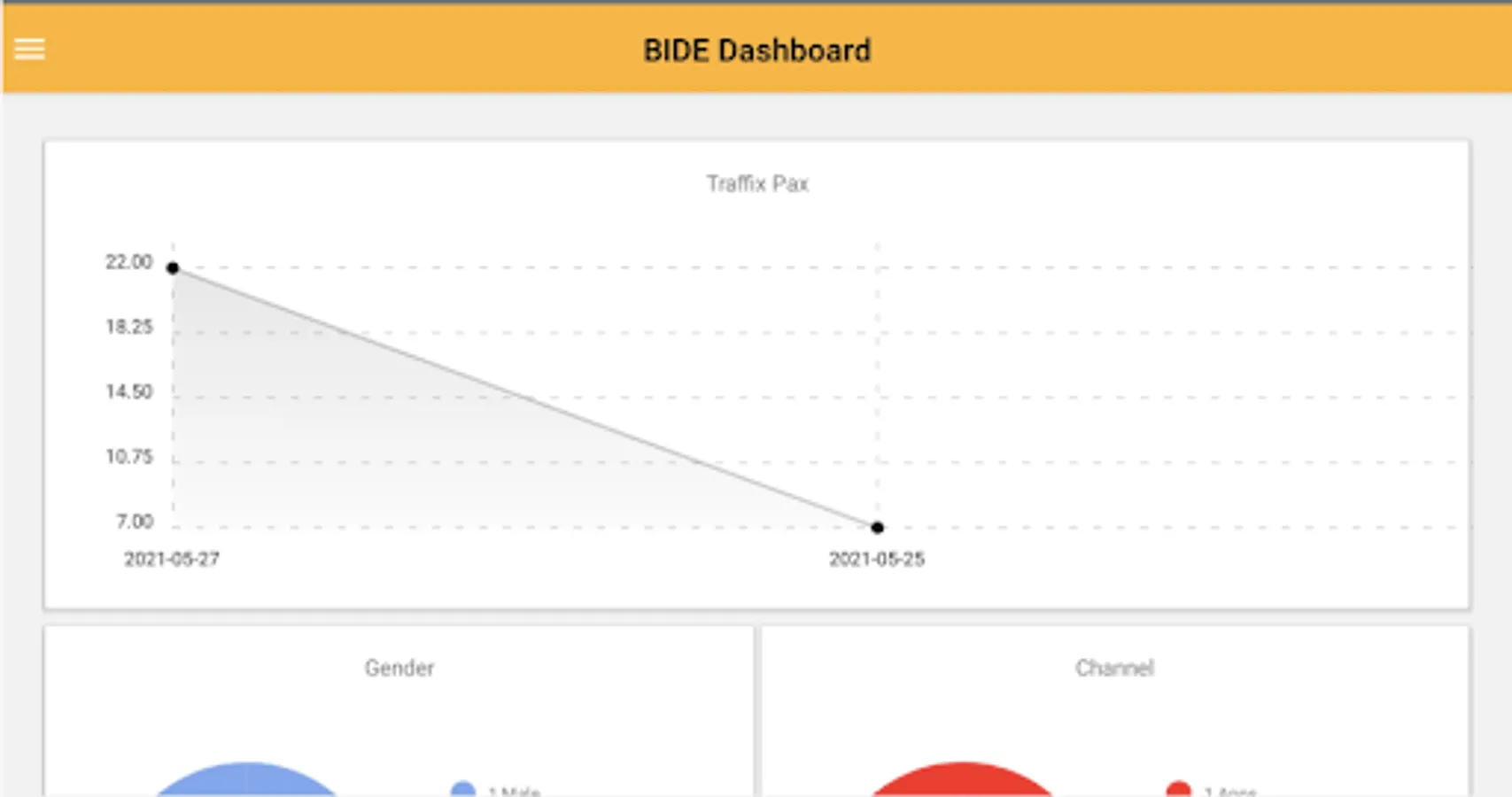Click the data point at 22.00
Viewport: 1512px width, 797px height.
point(173,267)
